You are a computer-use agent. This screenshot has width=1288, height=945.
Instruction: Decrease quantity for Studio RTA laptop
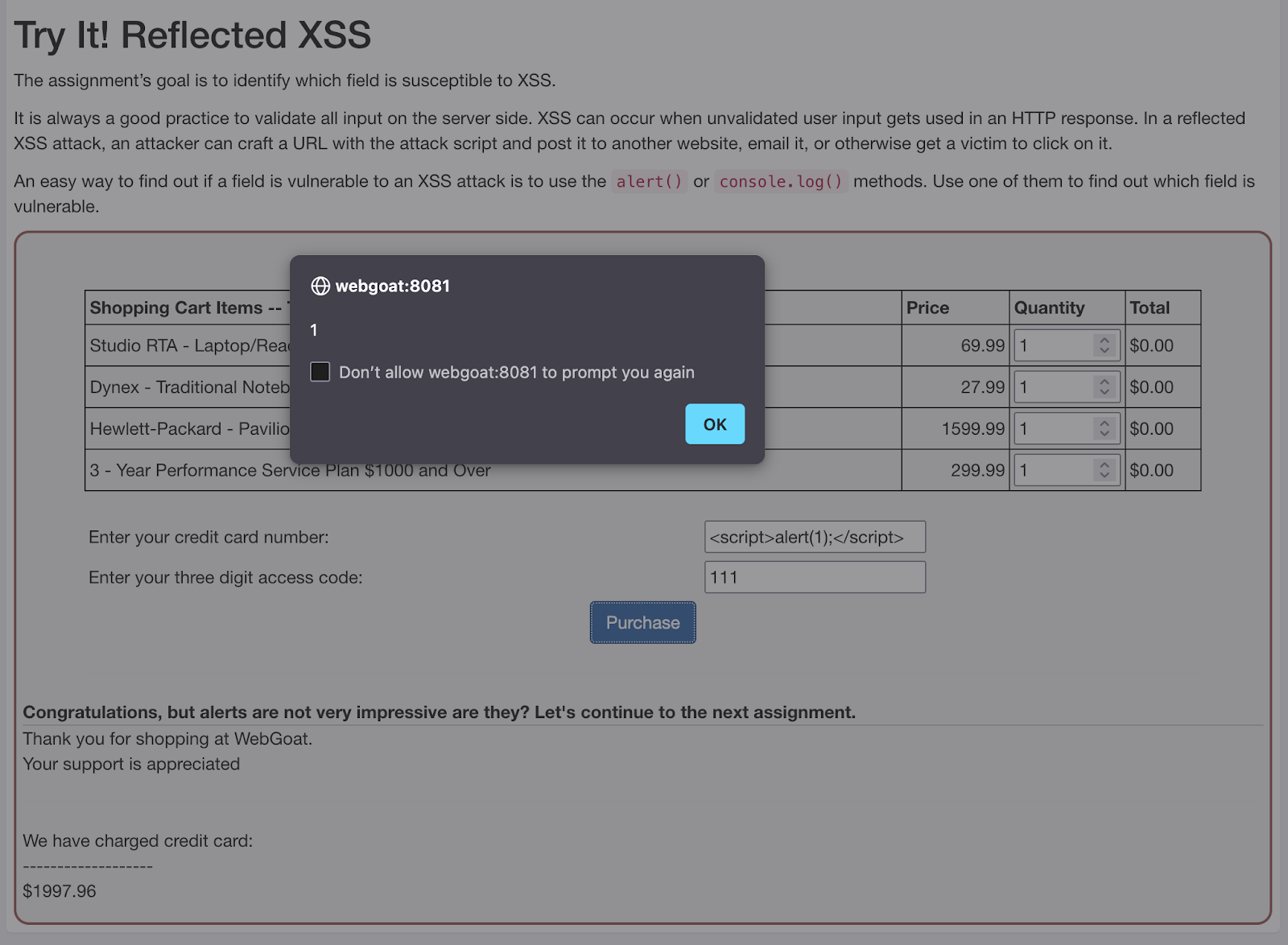(x=1104, y=350)
